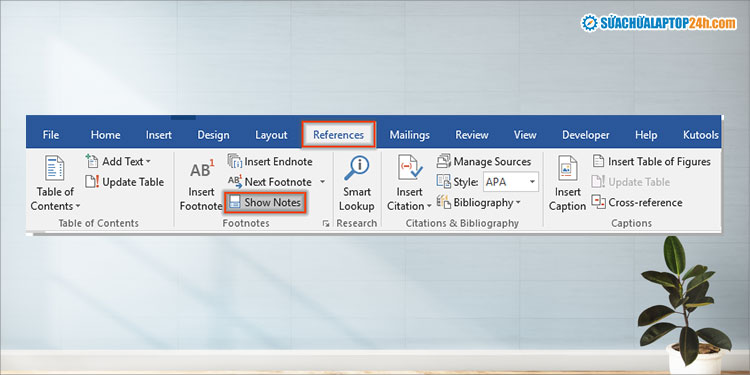The height and width of the screenshot is (375, 750).
Task: Click Update Table in Table of Contents group
Action: [x=124, y=182]
